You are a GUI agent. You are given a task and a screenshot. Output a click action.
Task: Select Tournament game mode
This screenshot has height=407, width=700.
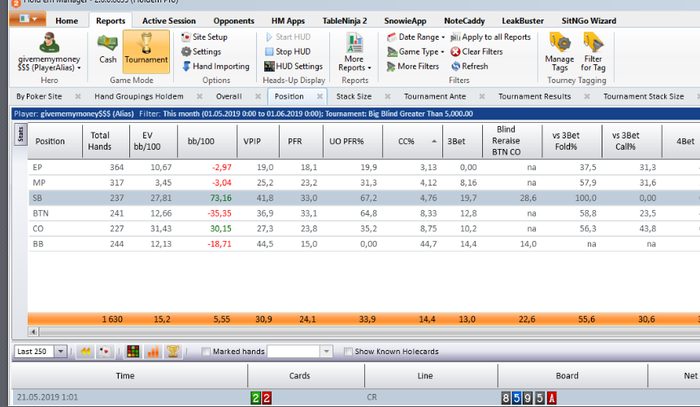click(146, 51)
